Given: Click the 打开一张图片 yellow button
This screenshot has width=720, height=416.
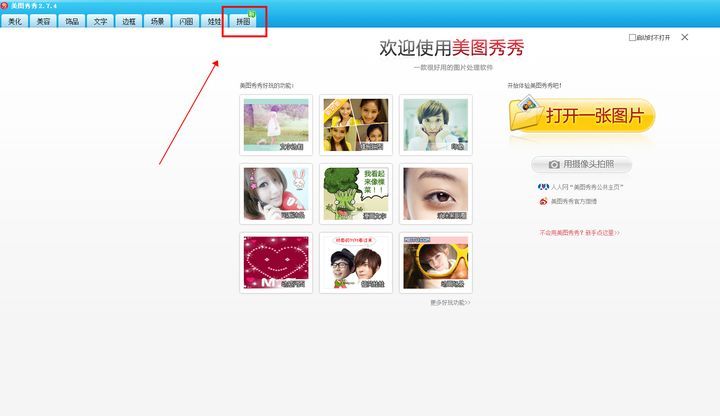Looking at the screenshot, I should coord(582,115).
